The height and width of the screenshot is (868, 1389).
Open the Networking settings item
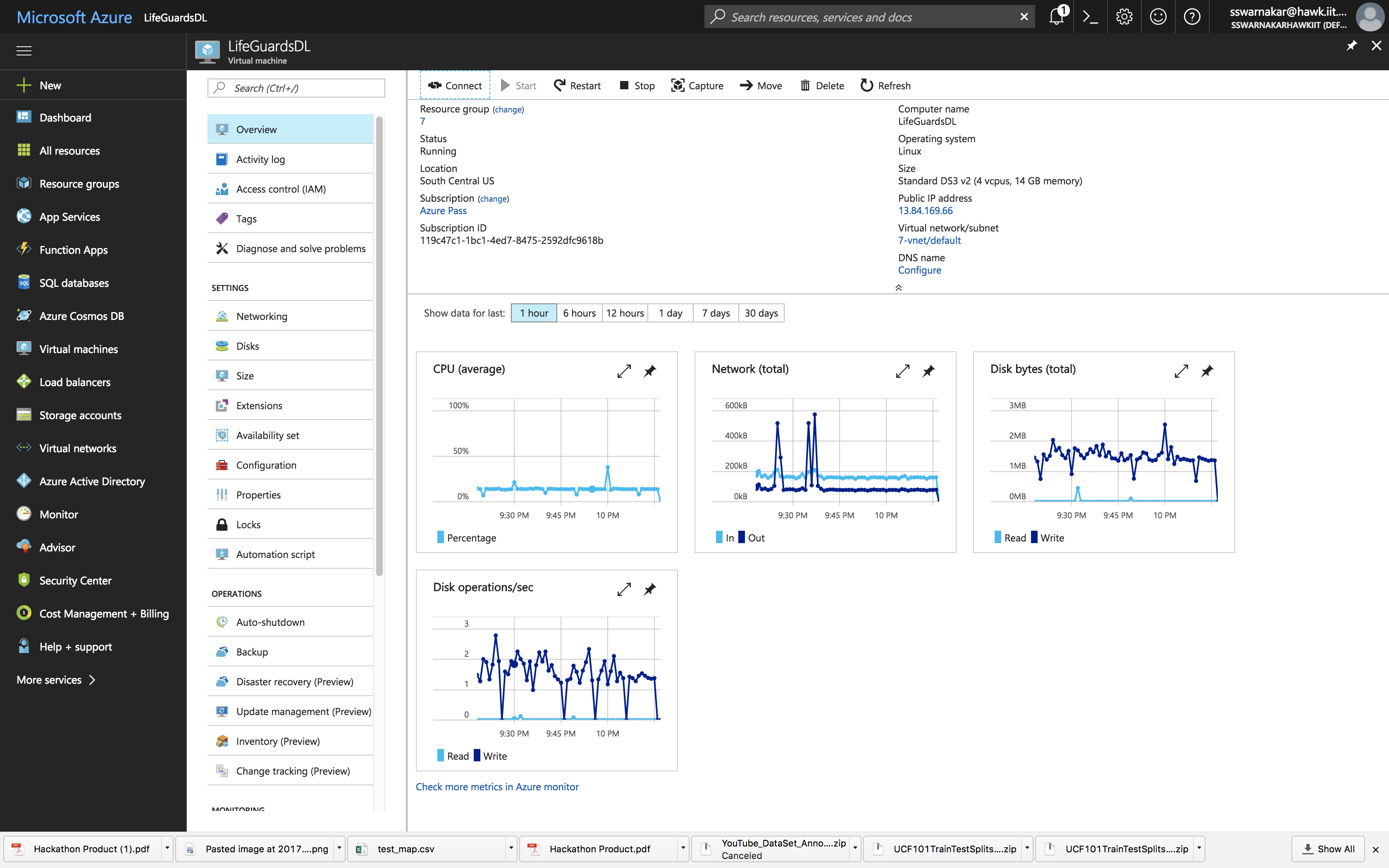tap(262, 316)
